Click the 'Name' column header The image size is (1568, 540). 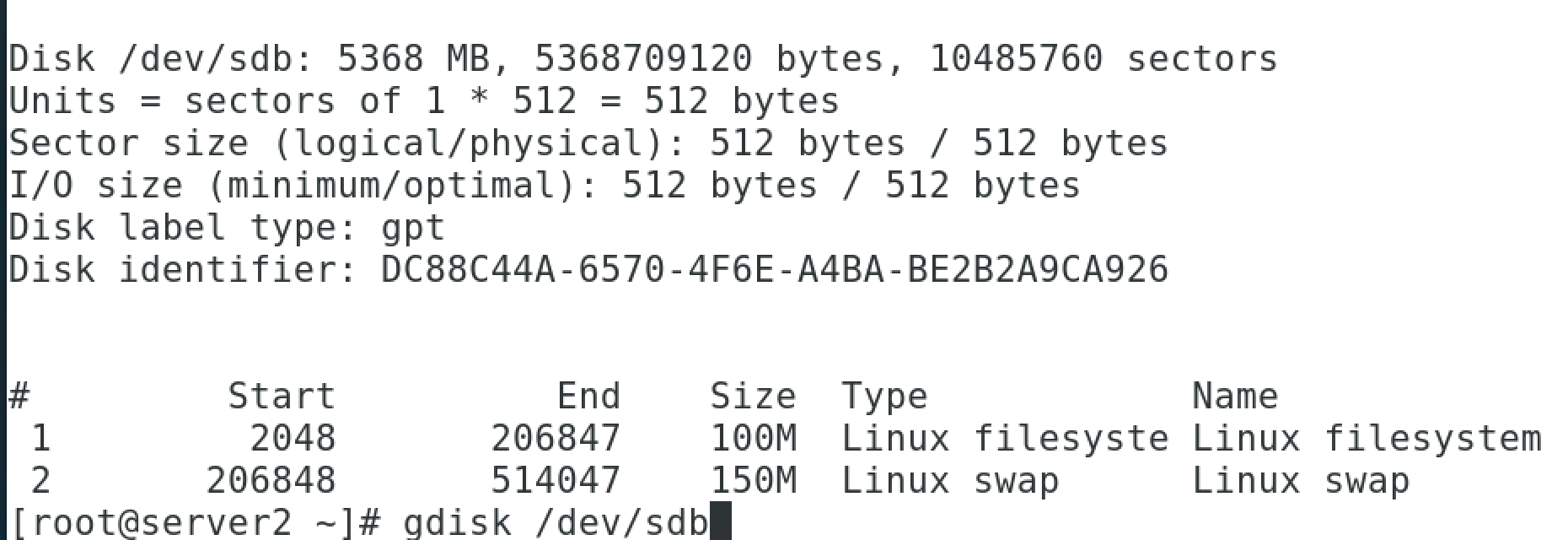click(x=1235, y=396)
